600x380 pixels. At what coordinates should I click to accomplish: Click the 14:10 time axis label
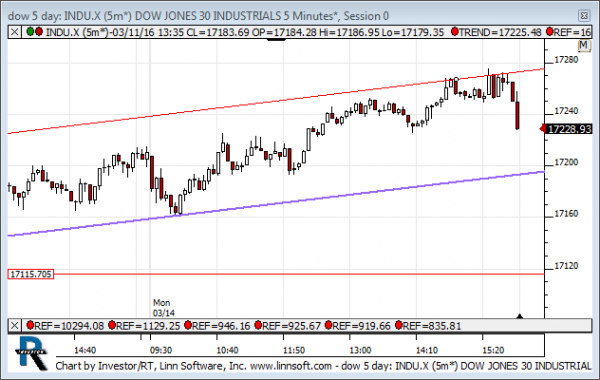427,350
